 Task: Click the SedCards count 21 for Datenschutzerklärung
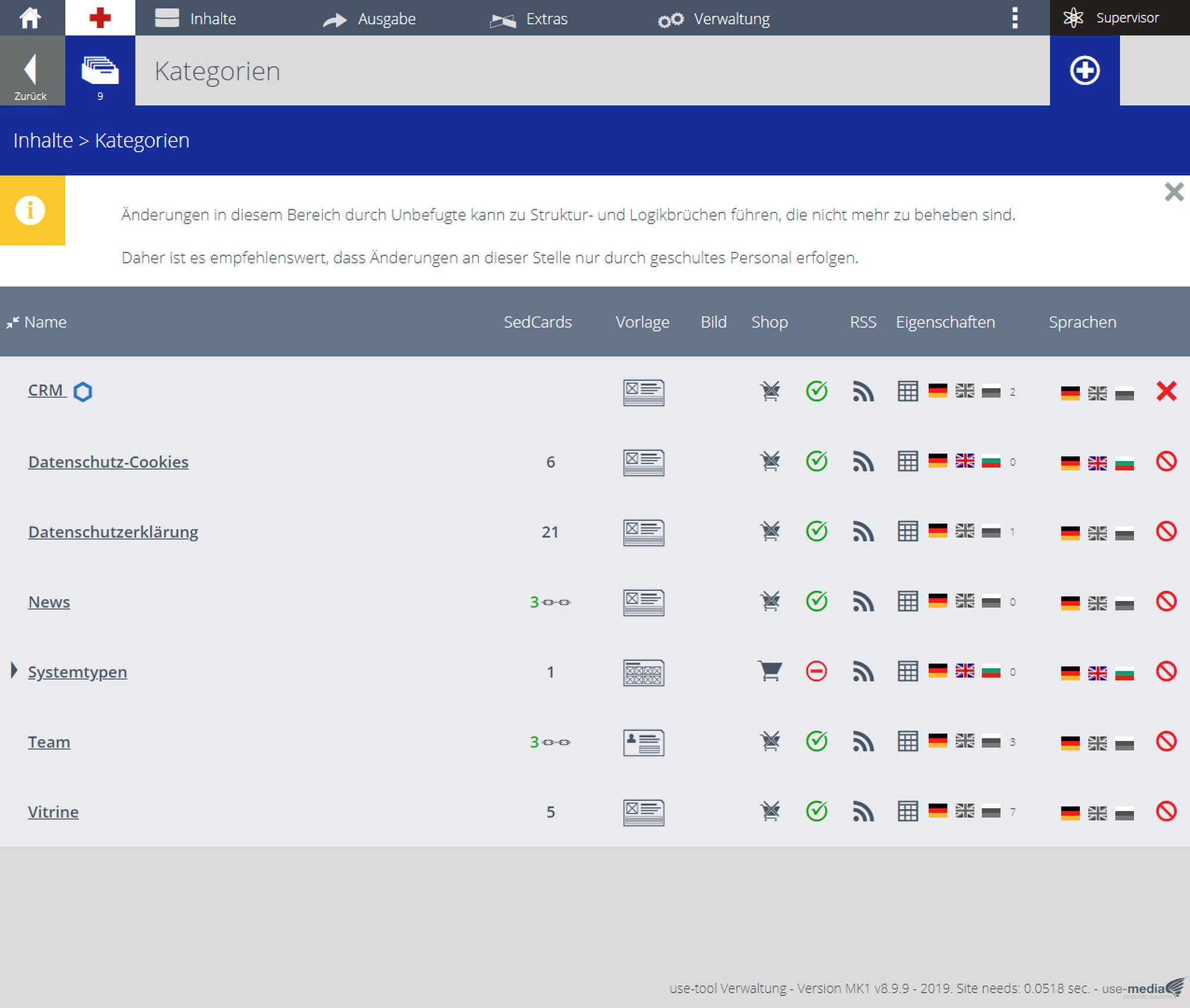pos(550,532)
